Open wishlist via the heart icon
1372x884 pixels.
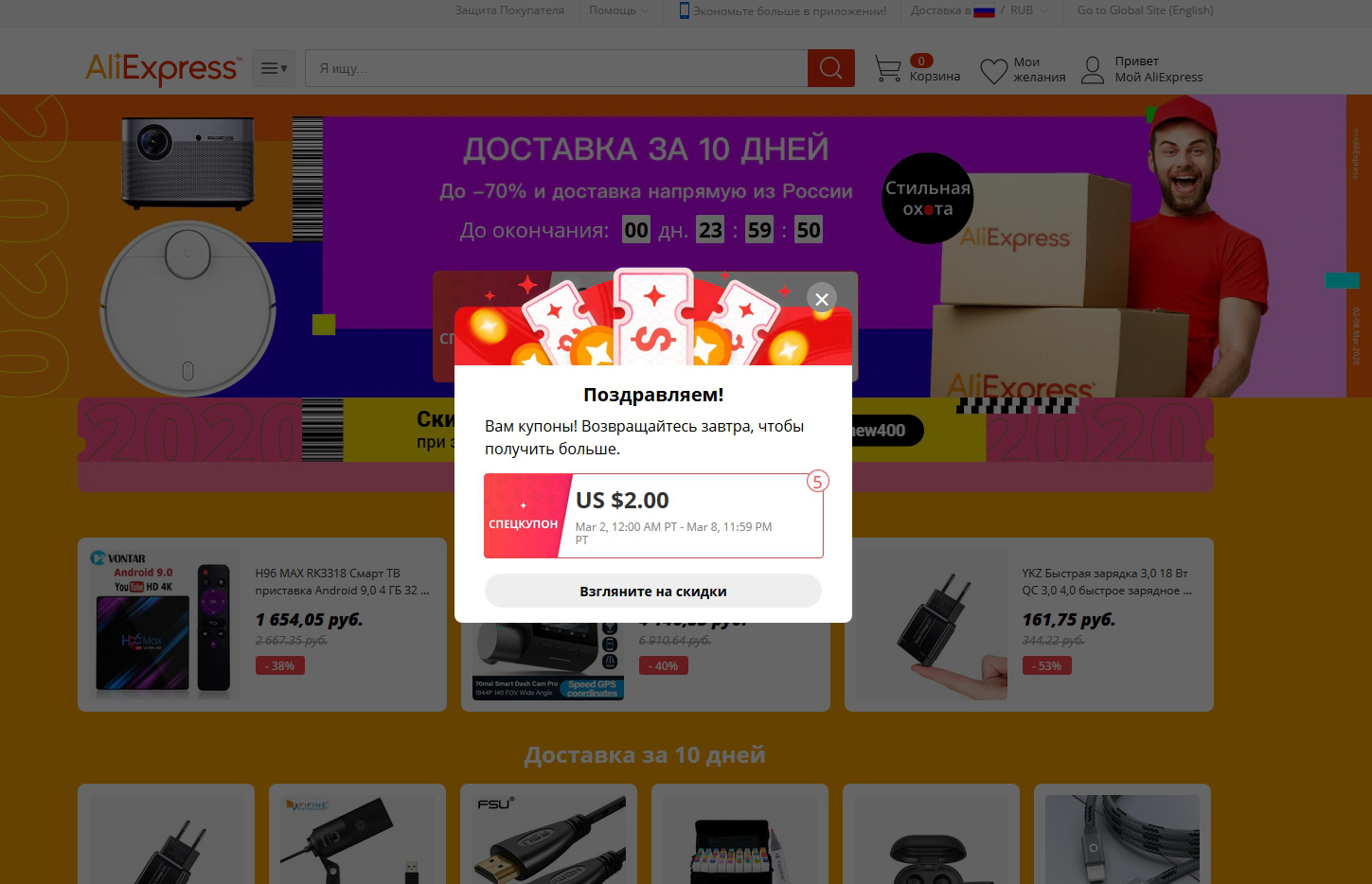pyautogui.click(x=993, y=71)
